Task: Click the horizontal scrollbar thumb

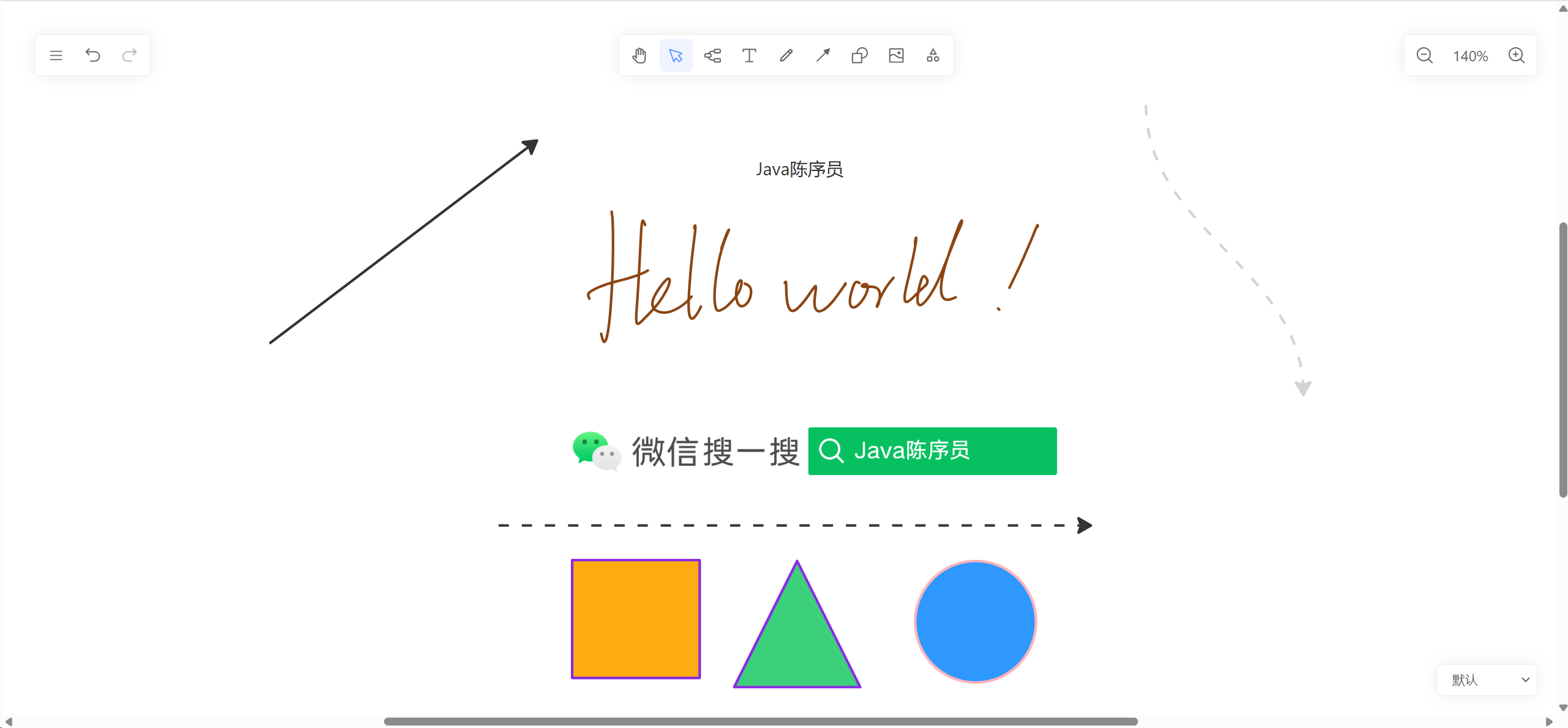Action: point(761,721)
